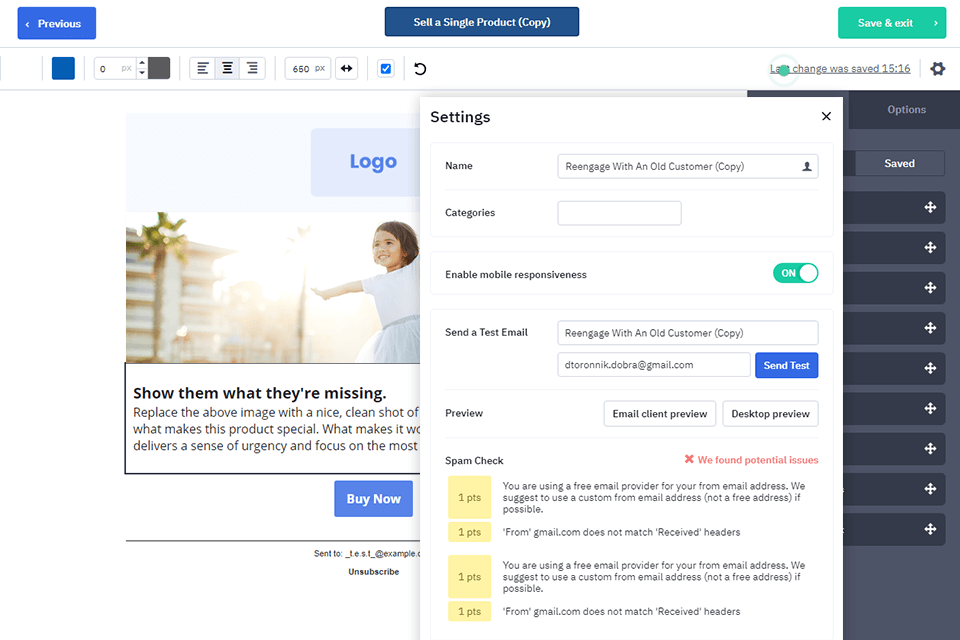This screenshot has height=640, width=960.
Task: Click the full-width arrows icon
Action: click(x=346, y=68)
